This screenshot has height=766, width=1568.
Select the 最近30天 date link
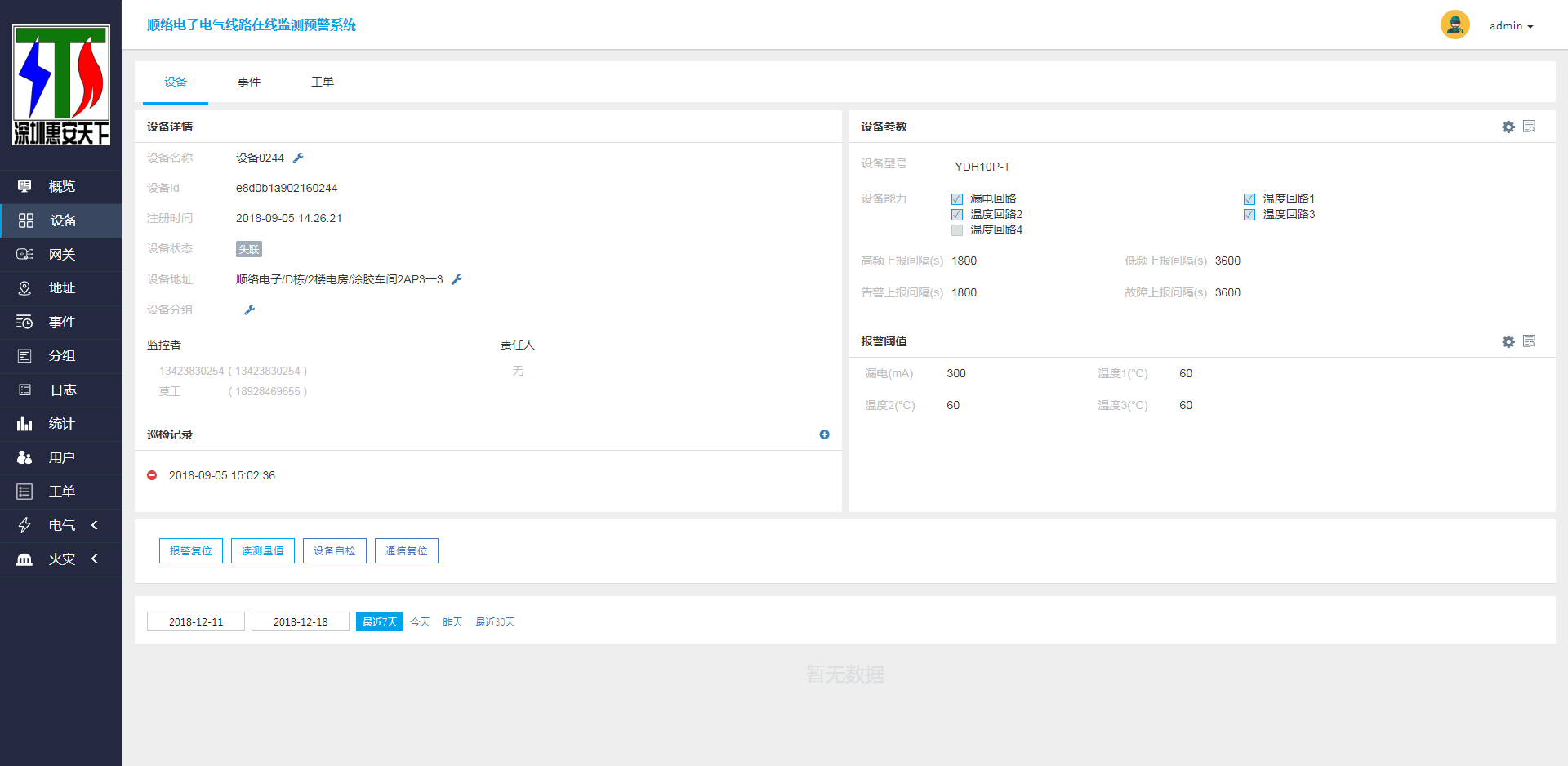[495, 622]
